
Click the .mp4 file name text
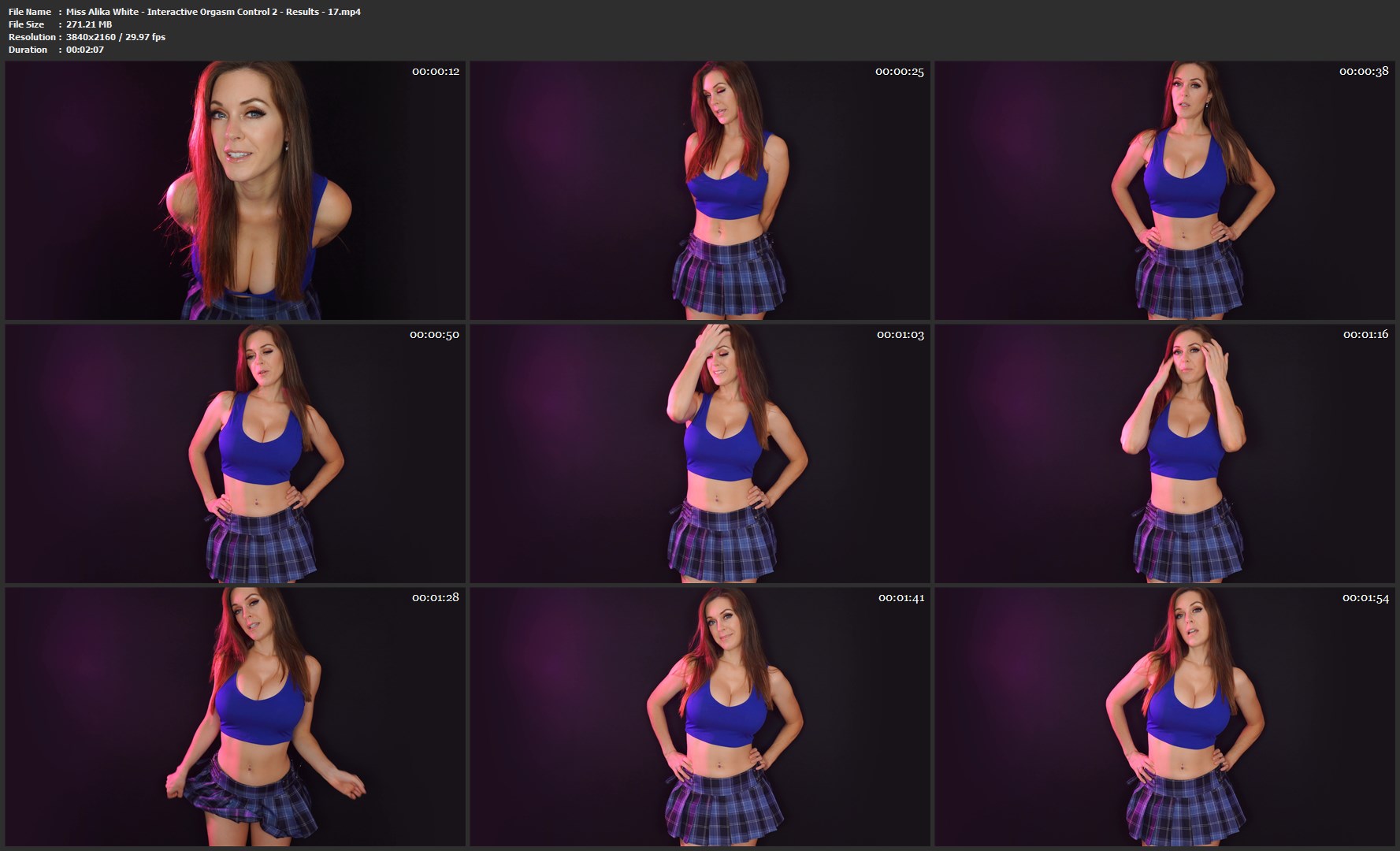213,12
